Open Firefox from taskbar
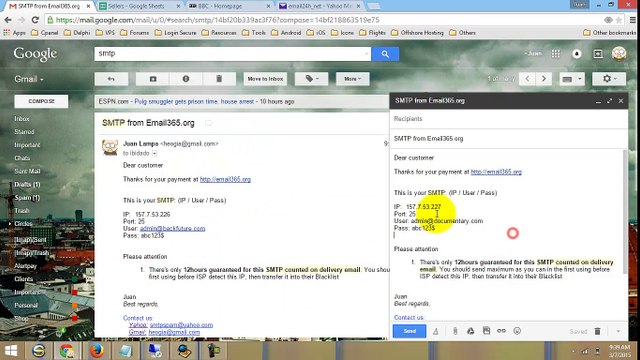Screen dimensions: 640x360 [96, 351]
